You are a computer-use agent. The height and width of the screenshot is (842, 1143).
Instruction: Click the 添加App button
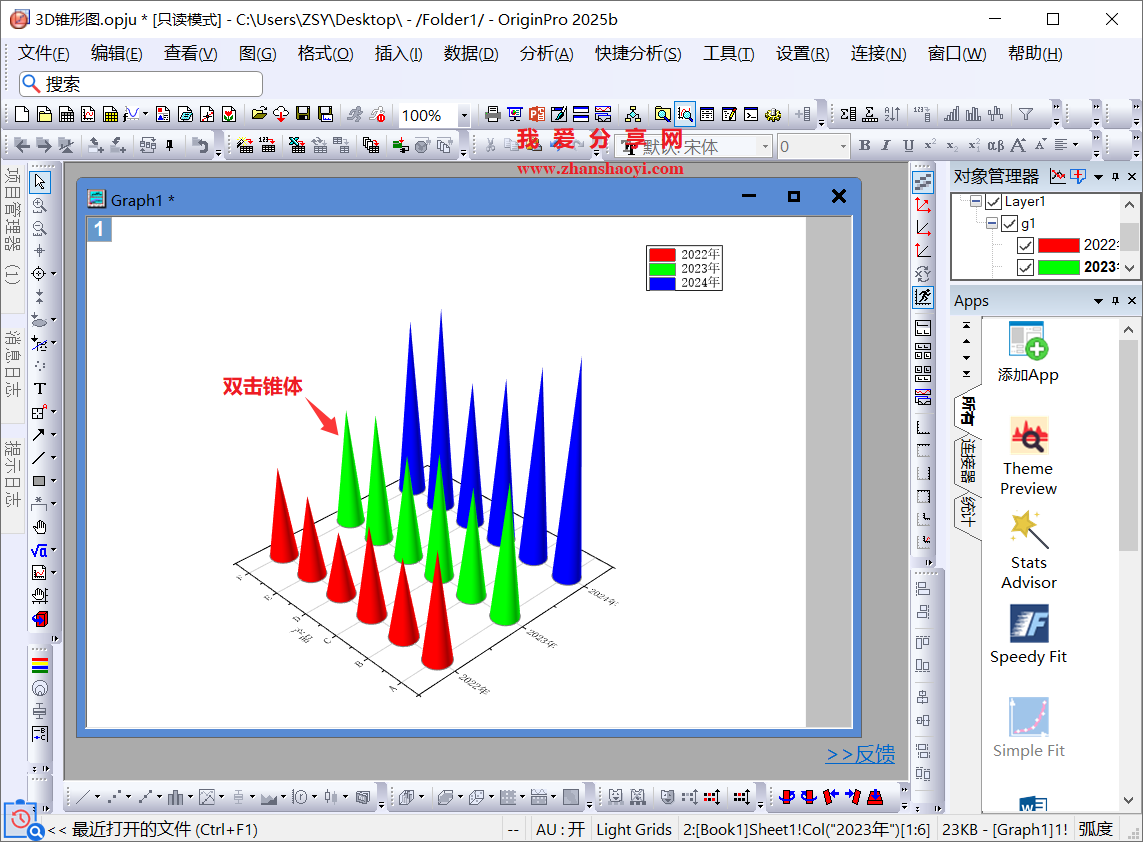1028,353
